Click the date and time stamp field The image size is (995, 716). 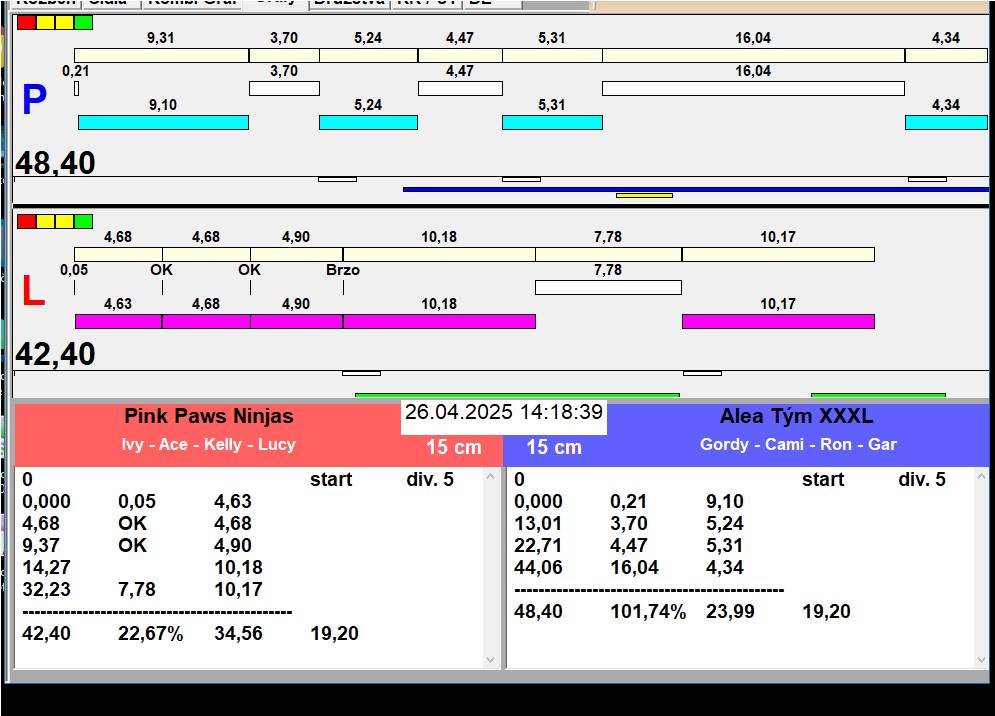[x=504, y=413]
